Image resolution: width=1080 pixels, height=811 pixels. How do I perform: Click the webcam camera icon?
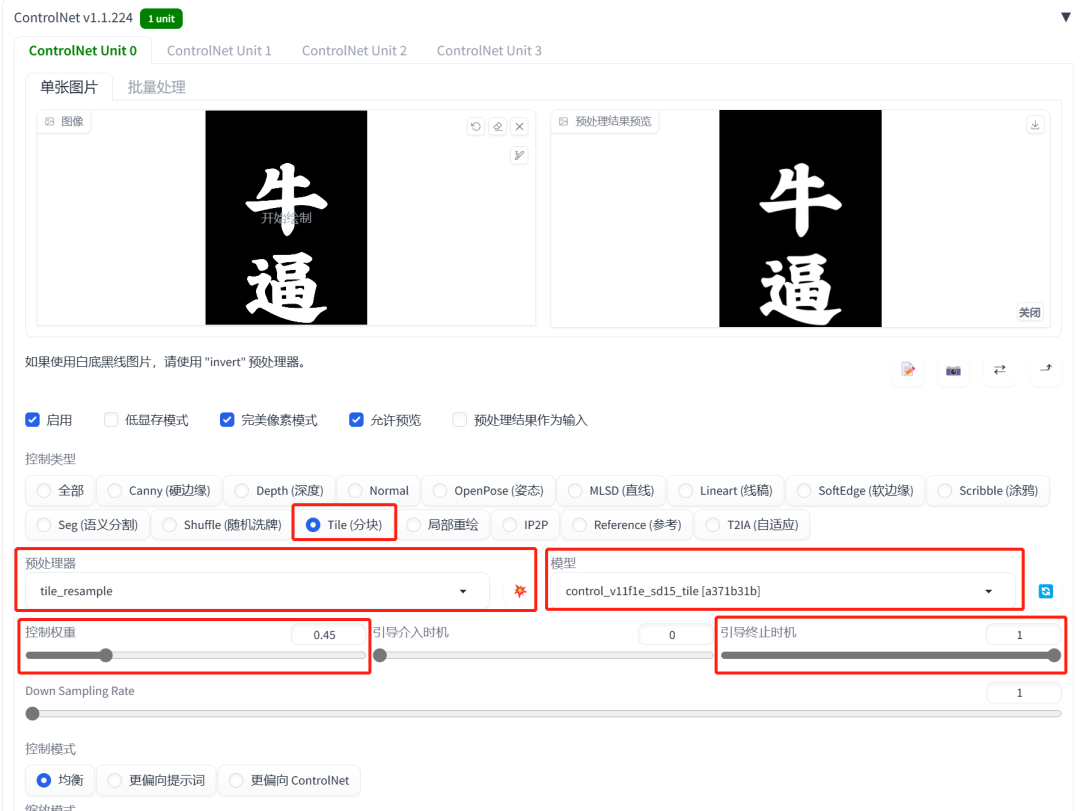pyautogui.click(x=953, y=370)
